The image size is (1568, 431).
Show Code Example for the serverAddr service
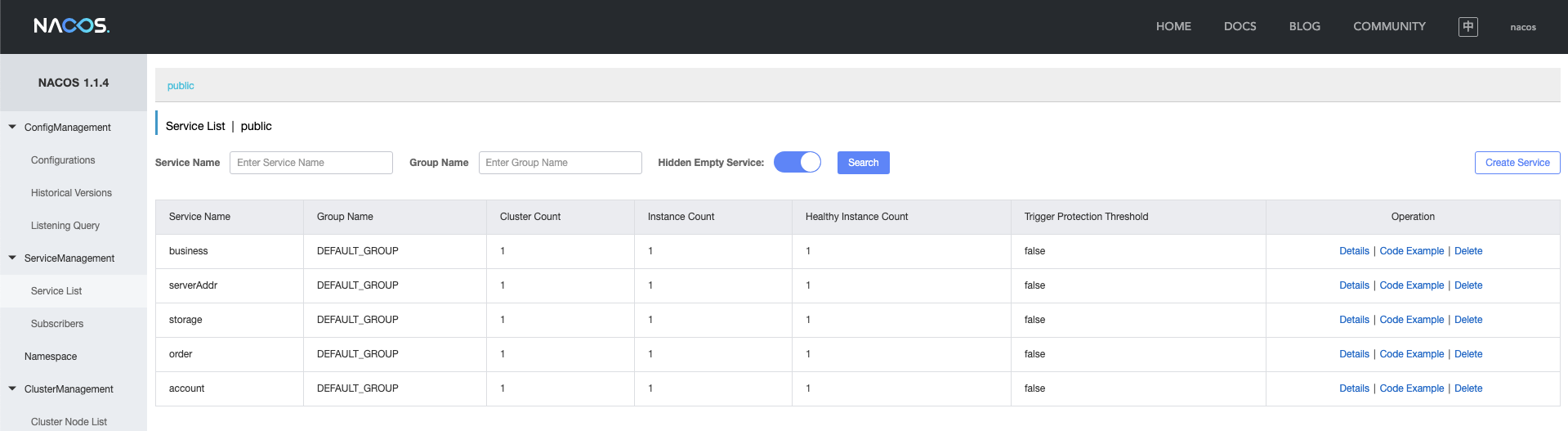1411,285
